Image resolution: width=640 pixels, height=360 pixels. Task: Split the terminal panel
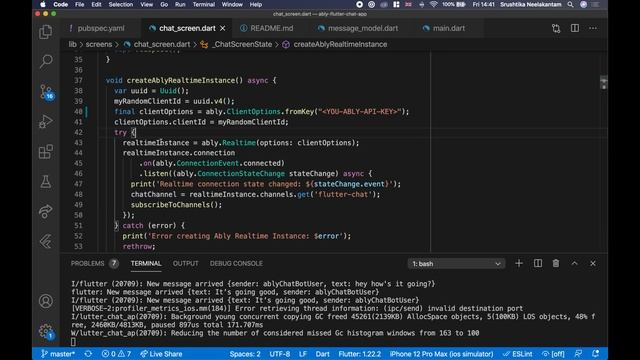pos(538,264)
